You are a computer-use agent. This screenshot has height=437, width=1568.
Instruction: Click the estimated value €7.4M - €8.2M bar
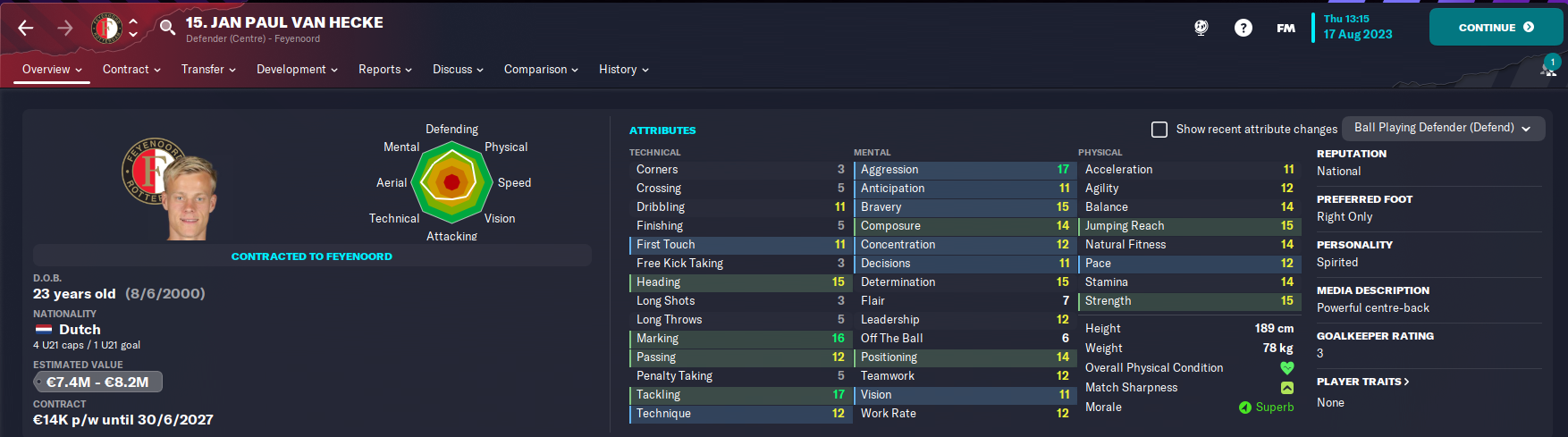coord(97,382)
